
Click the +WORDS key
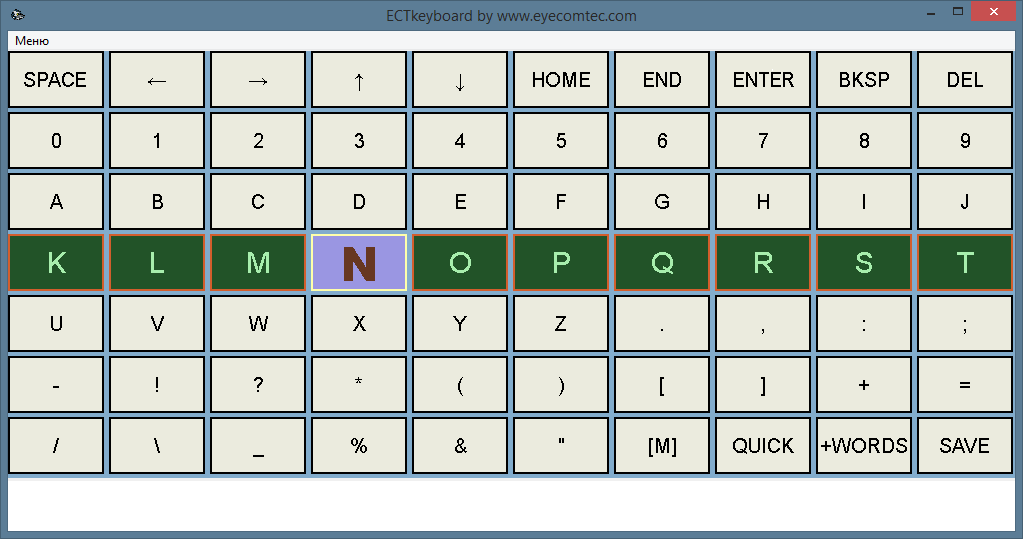(864, 446)
